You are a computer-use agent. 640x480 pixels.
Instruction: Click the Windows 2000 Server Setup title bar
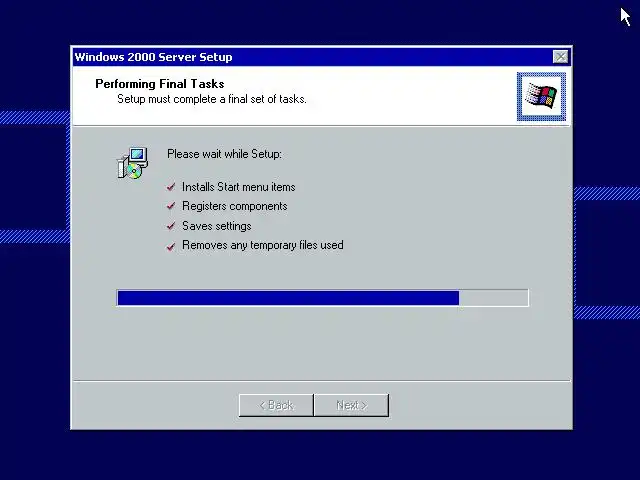[322, 57]
